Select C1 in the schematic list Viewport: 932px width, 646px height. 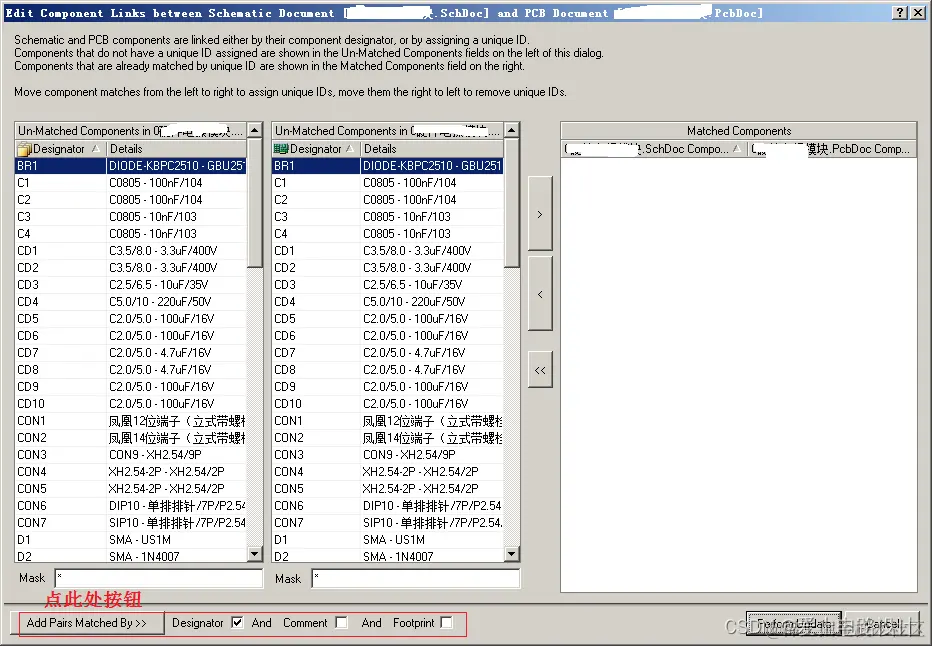click(x=130, y=182)
